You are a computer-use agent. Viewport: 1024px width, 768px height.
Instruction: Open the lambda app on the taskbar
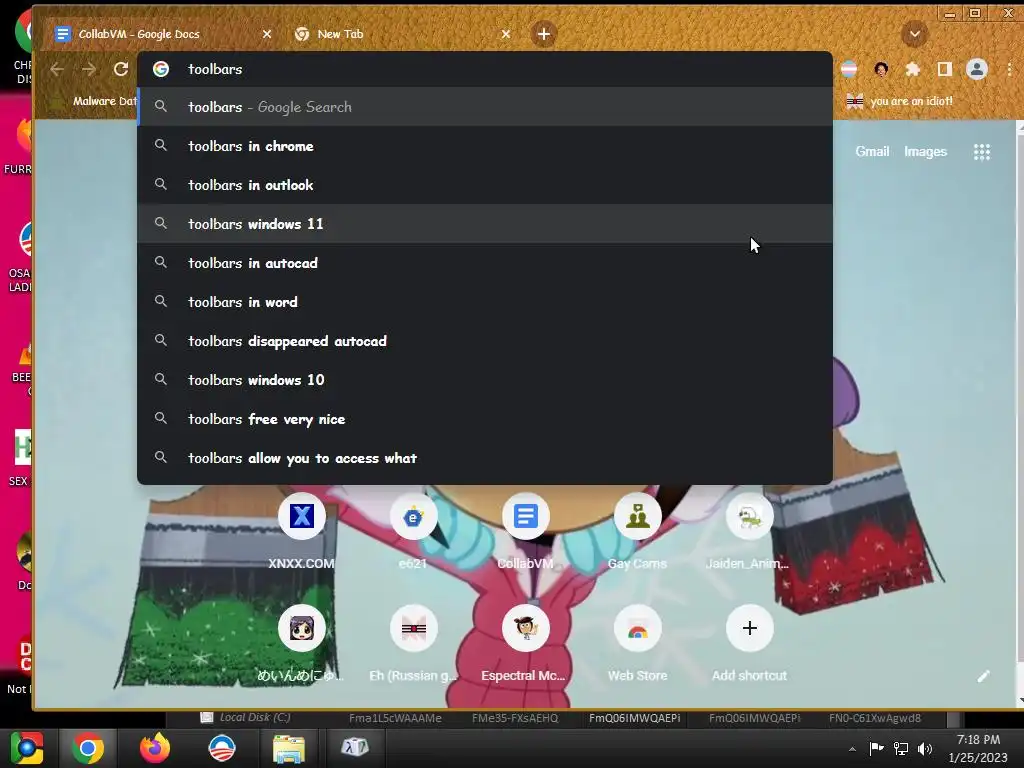(355, 747)
